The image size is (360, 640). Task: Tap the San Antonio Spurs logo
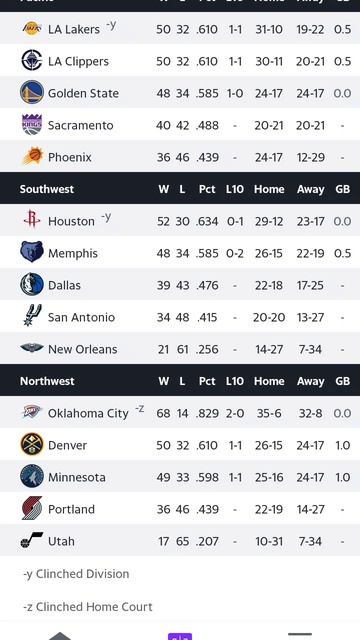click(x=32, y=316)
